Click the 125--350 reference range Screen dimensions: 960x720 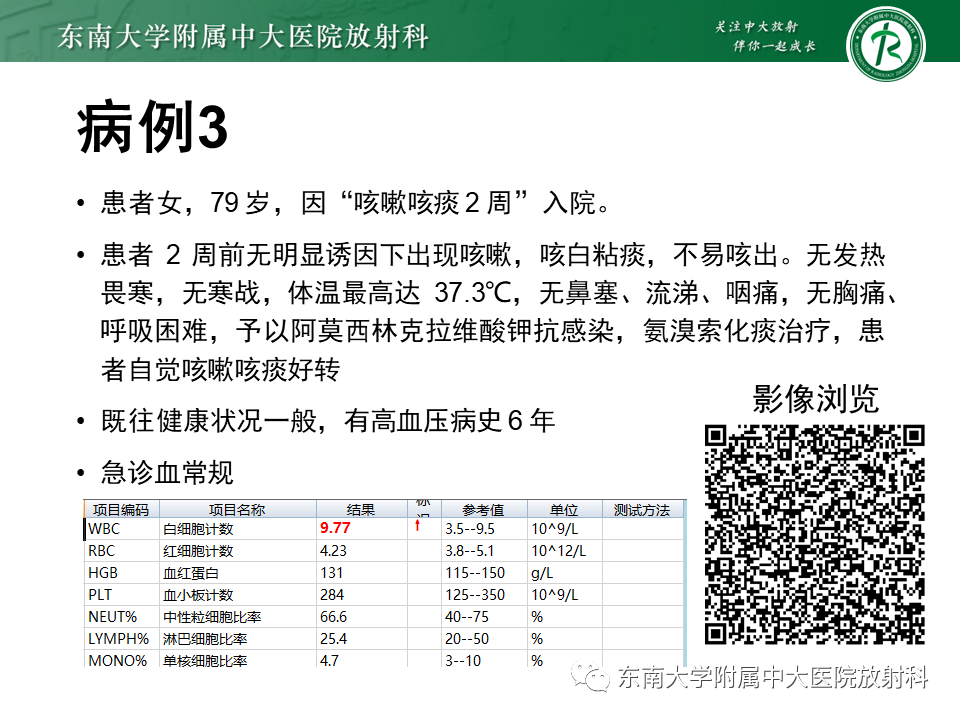pos(475,595)
